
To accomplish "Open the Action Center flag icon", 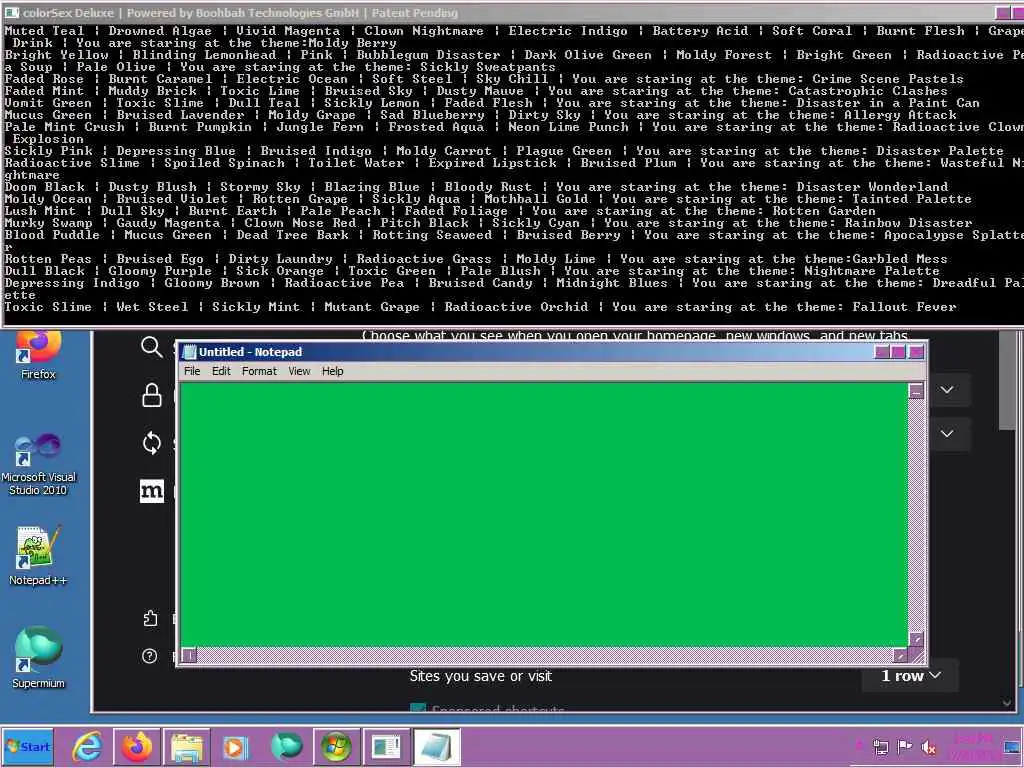I will [x=904, y=747].
